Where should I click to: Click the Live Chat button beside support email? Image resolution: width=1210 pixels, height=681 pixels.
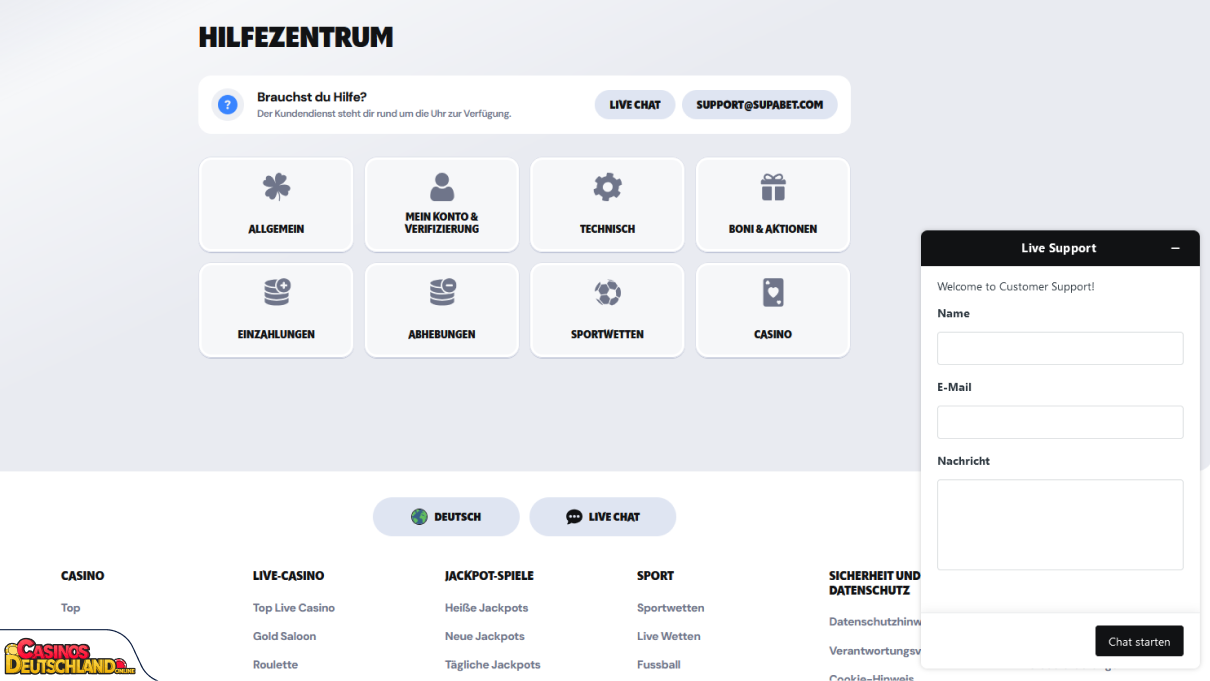635,105
